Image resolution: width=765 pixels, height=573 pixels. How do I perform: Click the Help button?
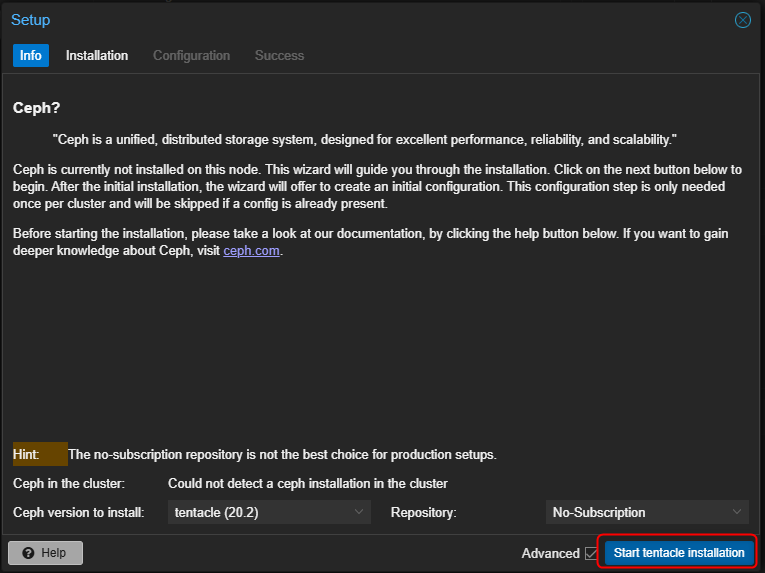45,553
